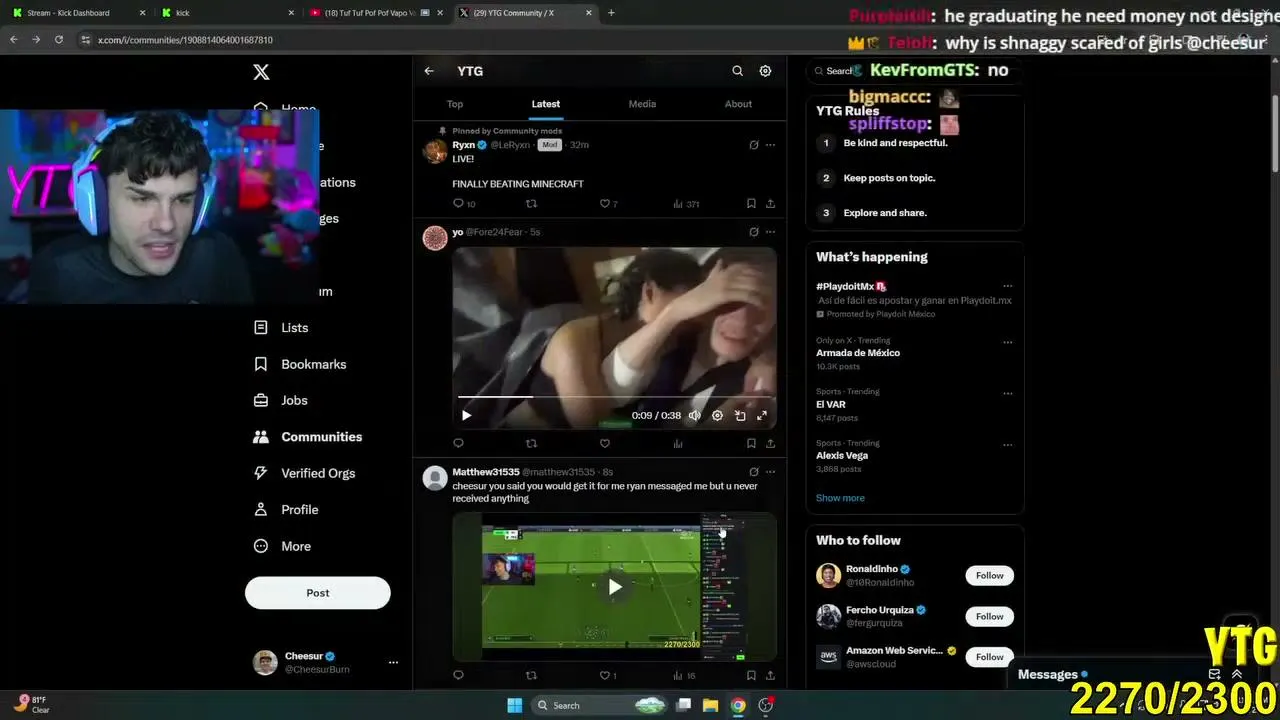Select the Latest tab
The height and width of the screenshot is (720, 1280).
click(546, 104)
